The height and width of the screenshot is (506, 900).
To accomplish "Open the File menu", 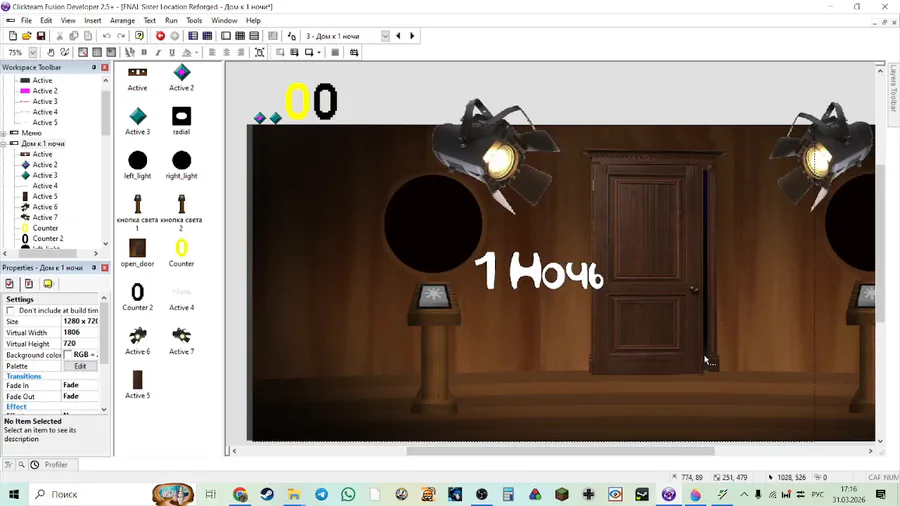I will (x=26, y=20).
